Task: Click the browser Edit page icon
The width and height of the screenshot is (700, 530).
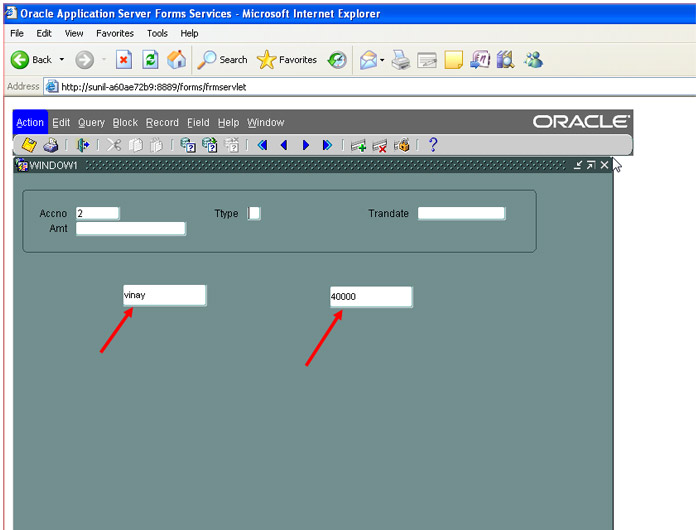Action: pos(427,60)
